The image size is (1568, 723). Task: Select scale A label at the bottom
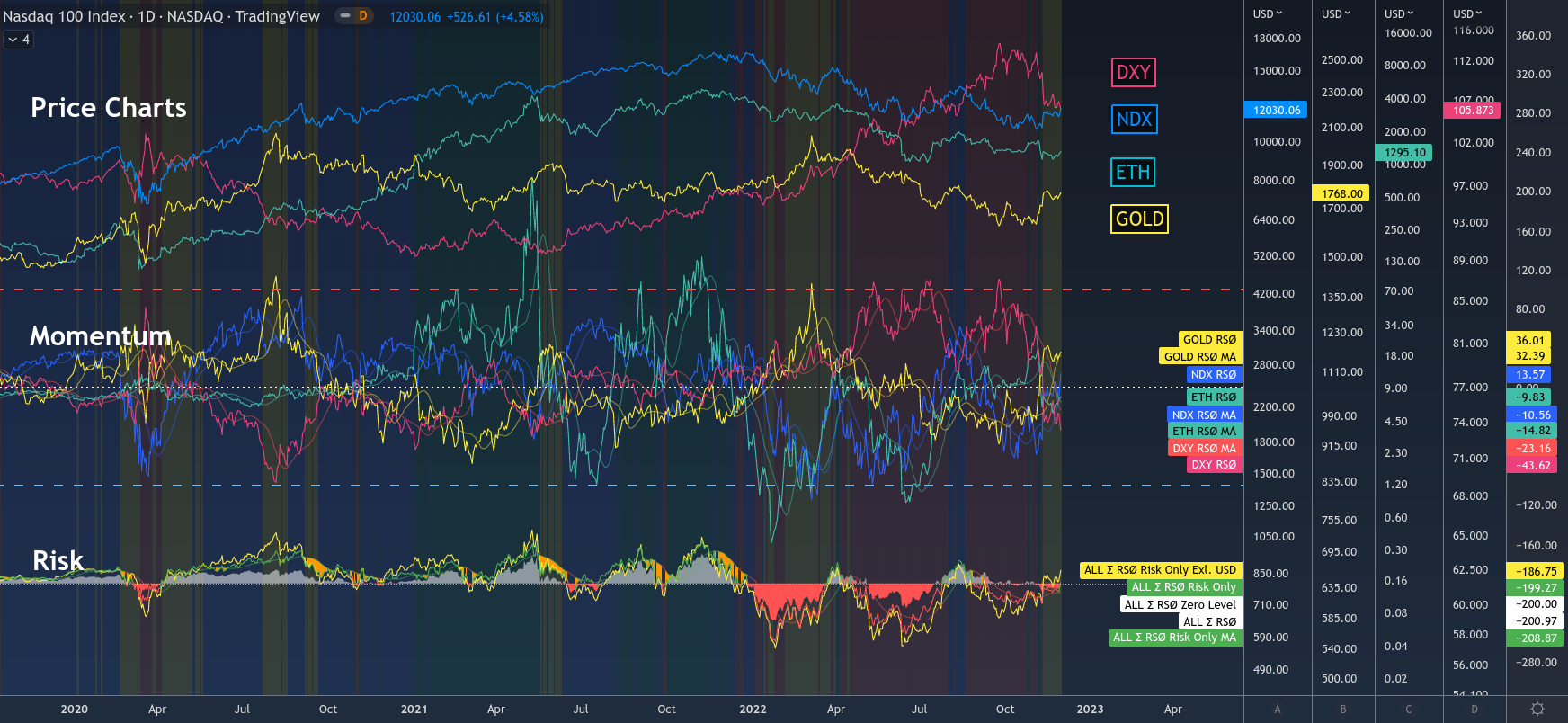coord(1277,710)
